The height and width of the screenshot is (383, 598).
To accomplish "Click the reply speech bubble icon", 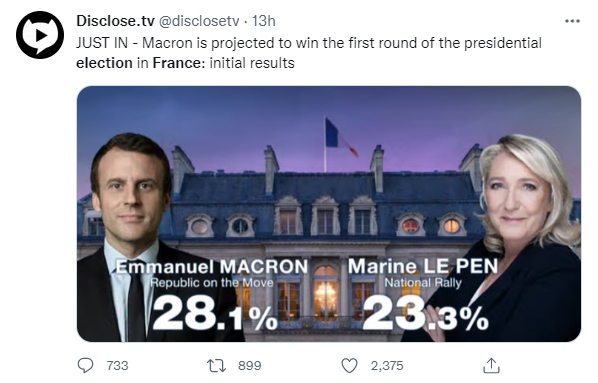I will [x=85, y=365].
